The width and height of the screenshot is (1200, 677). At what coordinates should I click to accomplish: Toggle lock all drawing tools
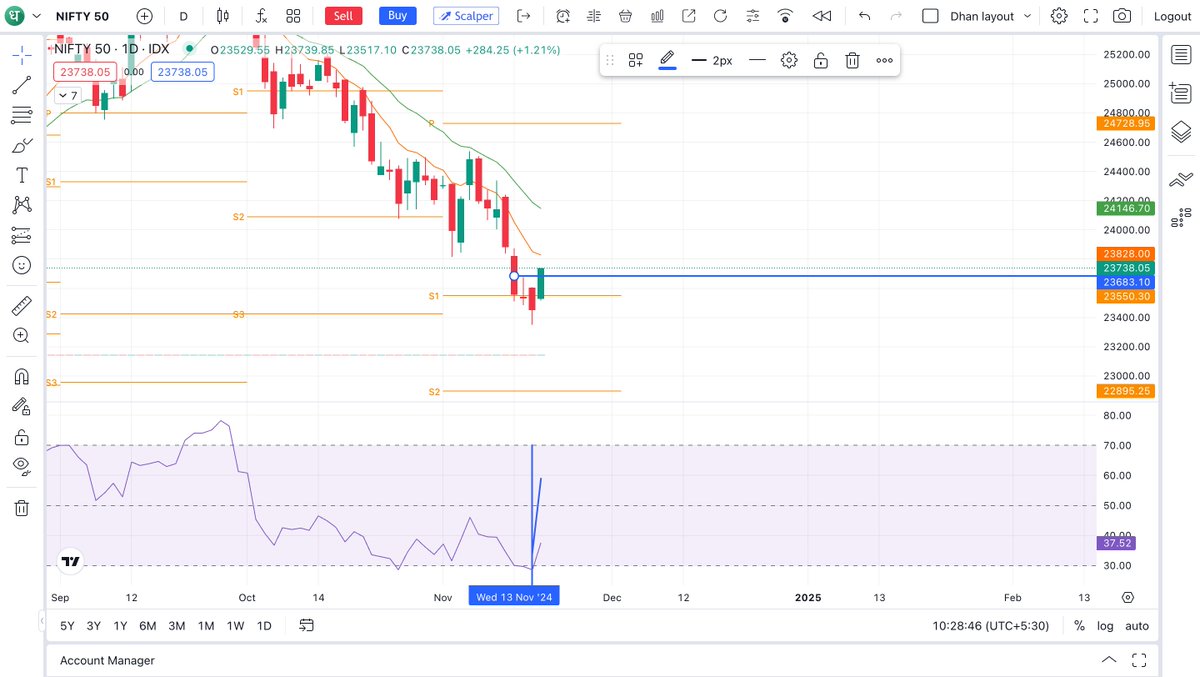[x=21, y=437]
